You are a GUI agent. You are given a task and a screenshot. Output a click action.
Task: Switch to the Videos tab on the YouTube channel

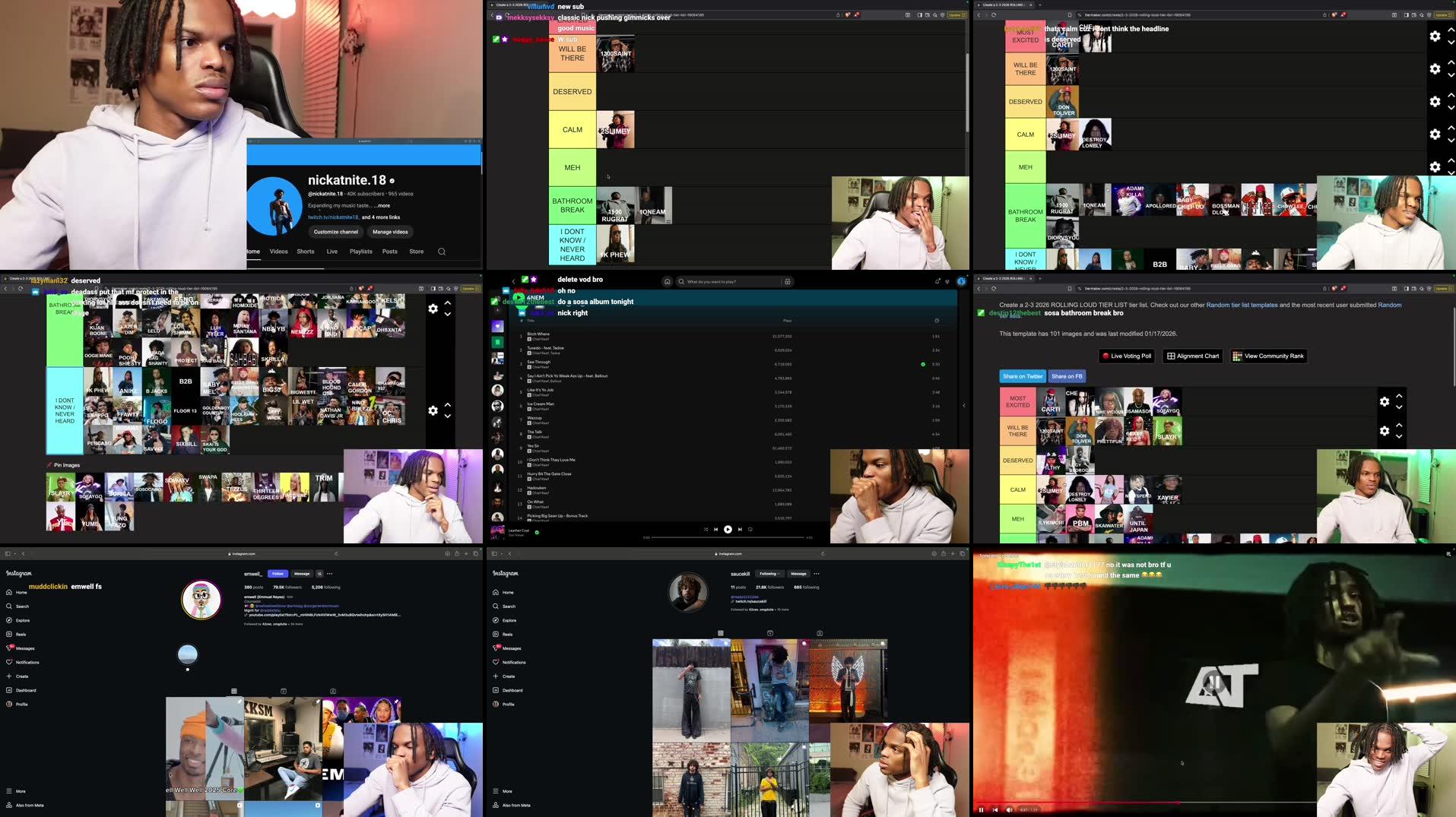(278, 251)
